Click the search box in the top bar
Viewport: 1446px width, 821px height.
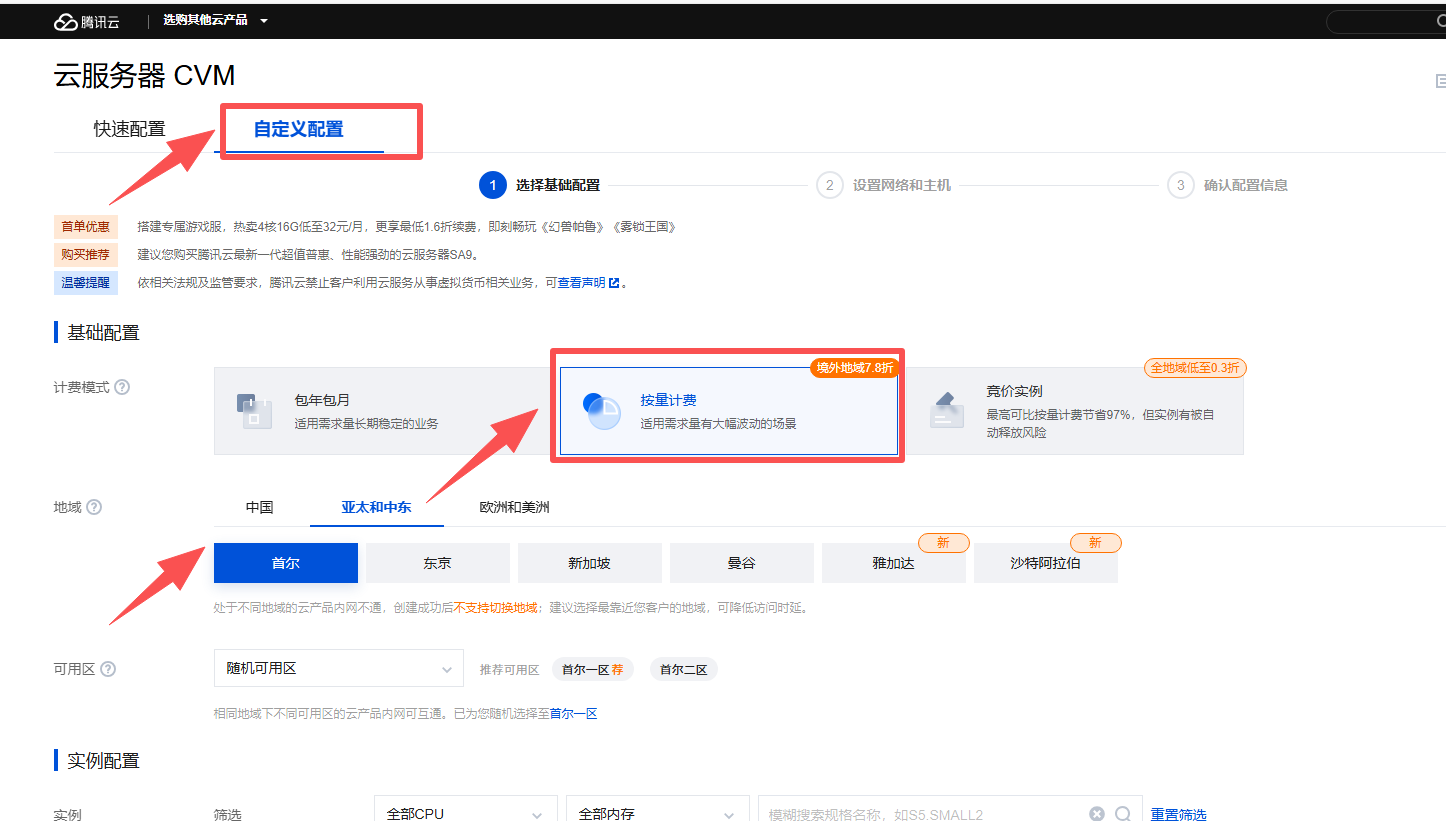(x=1386, y=21)
